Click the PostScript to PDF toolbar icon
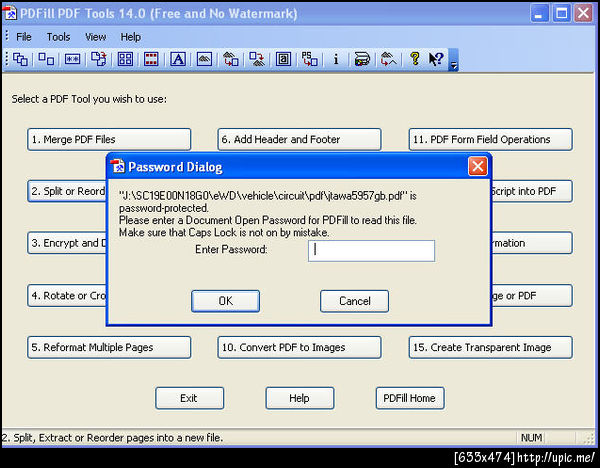This screenshot has width=600, height=468. (x=310, y=59)
